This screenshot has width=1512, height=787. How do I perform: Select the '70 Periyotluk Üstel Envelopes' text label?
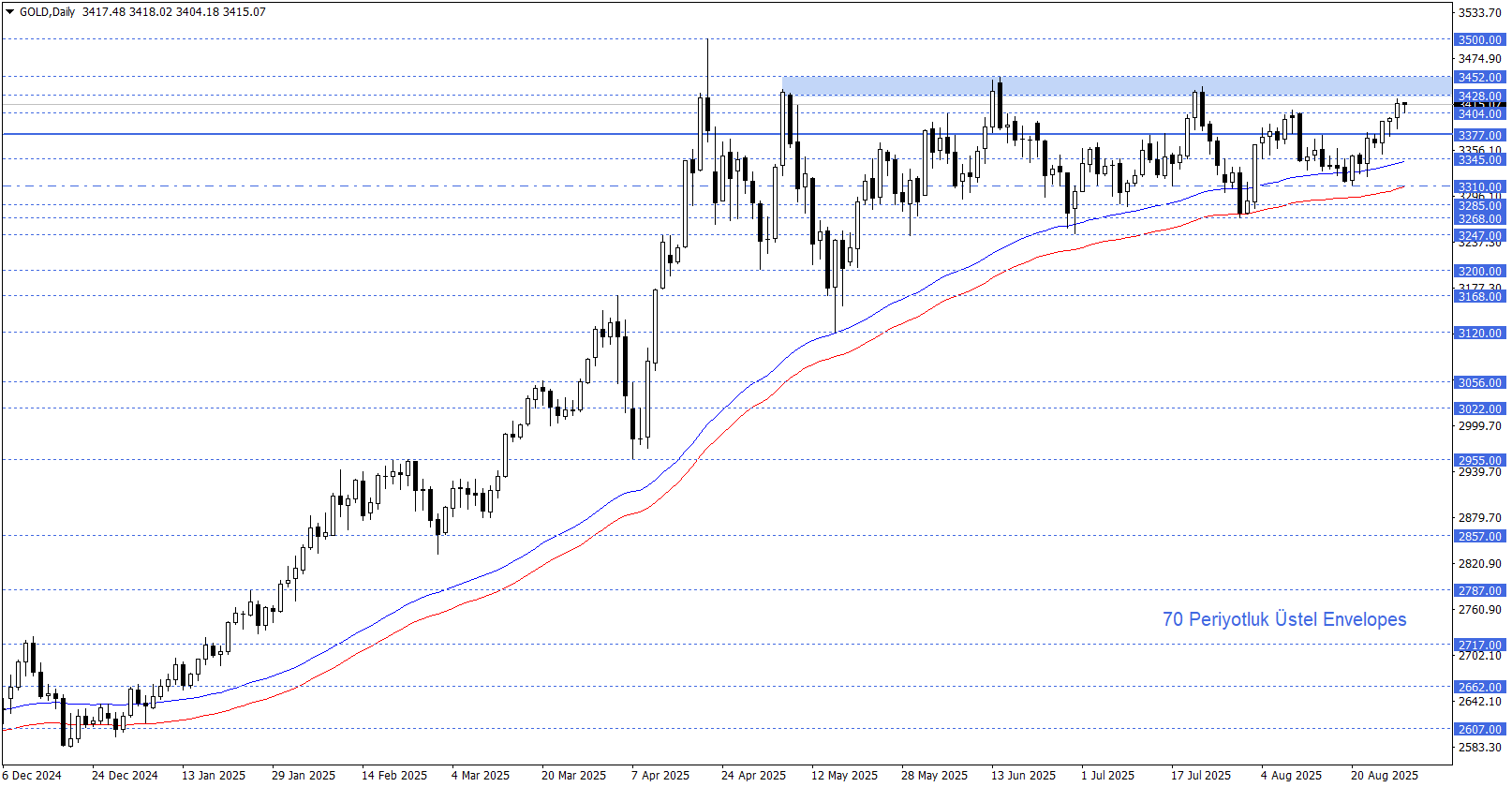point(1284,619)
